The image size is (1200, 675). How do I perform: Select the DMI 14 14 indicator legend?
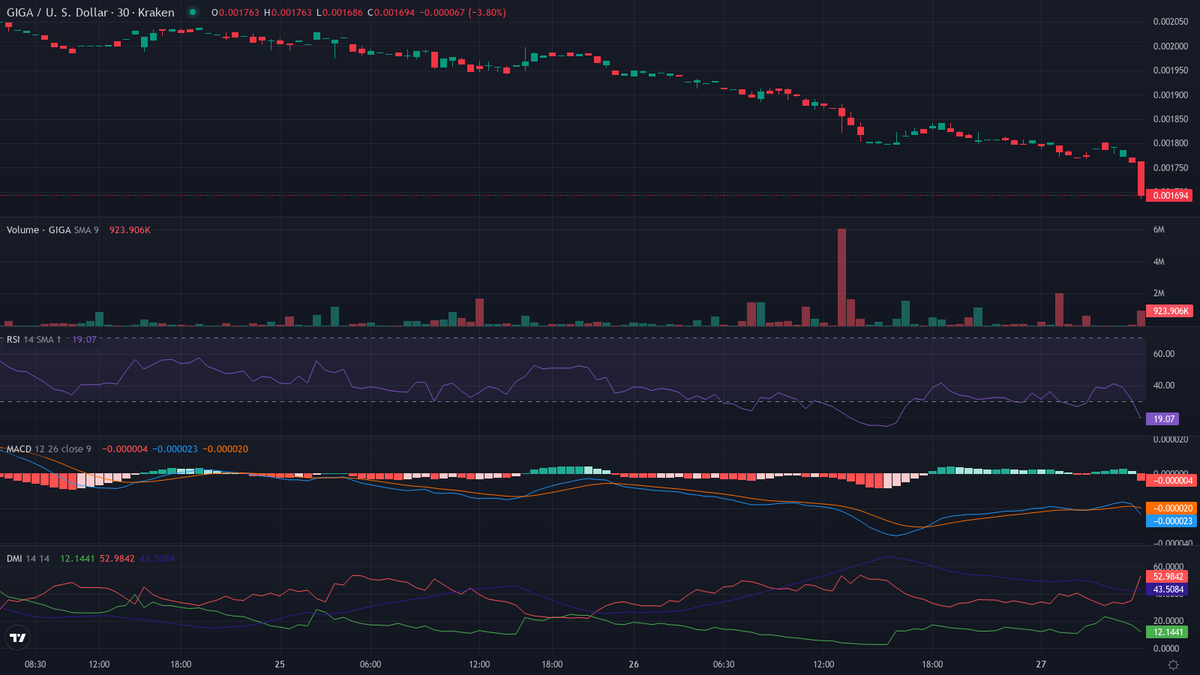point(27,558)
